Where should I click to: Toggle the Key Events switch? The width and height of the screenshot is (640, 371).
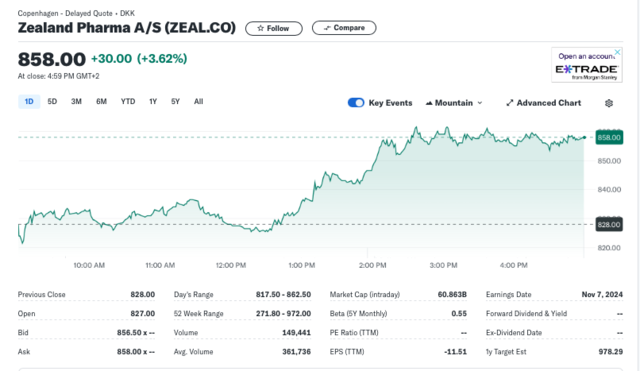356,103
